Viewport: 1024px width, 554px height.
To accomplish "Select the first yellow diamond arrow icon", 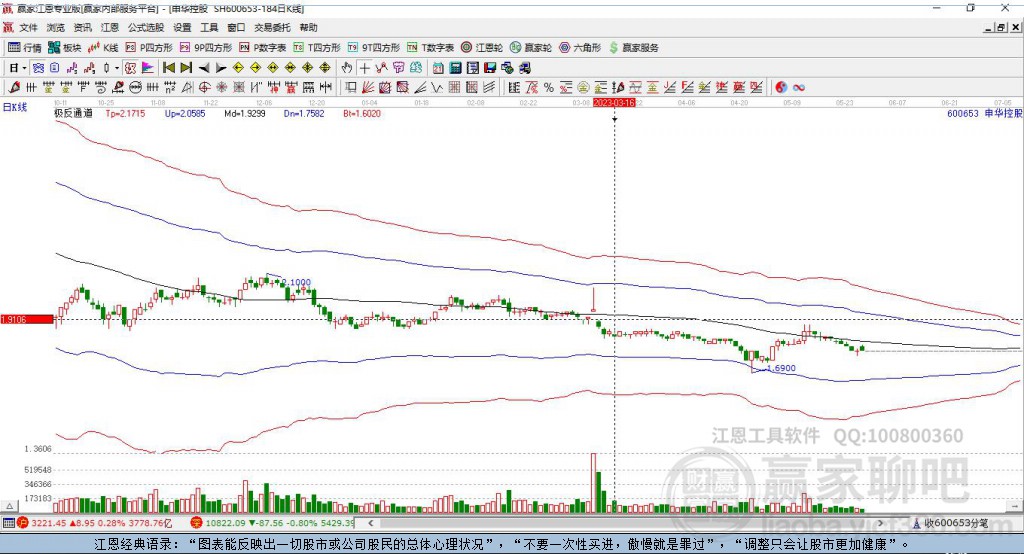I will click(x=238, y=68).
